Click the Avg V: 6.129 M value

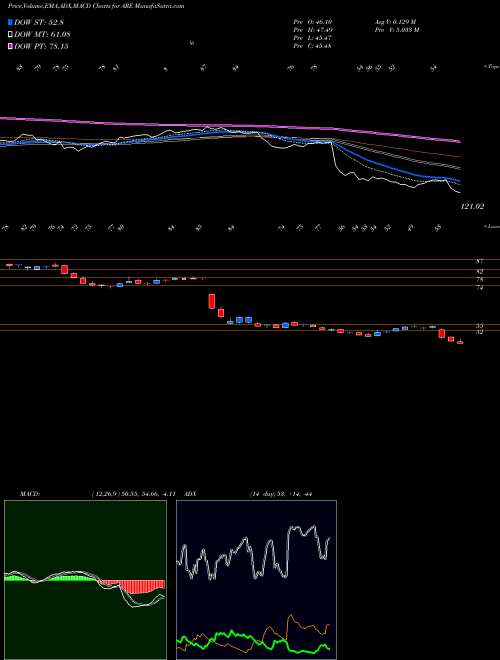395,21
